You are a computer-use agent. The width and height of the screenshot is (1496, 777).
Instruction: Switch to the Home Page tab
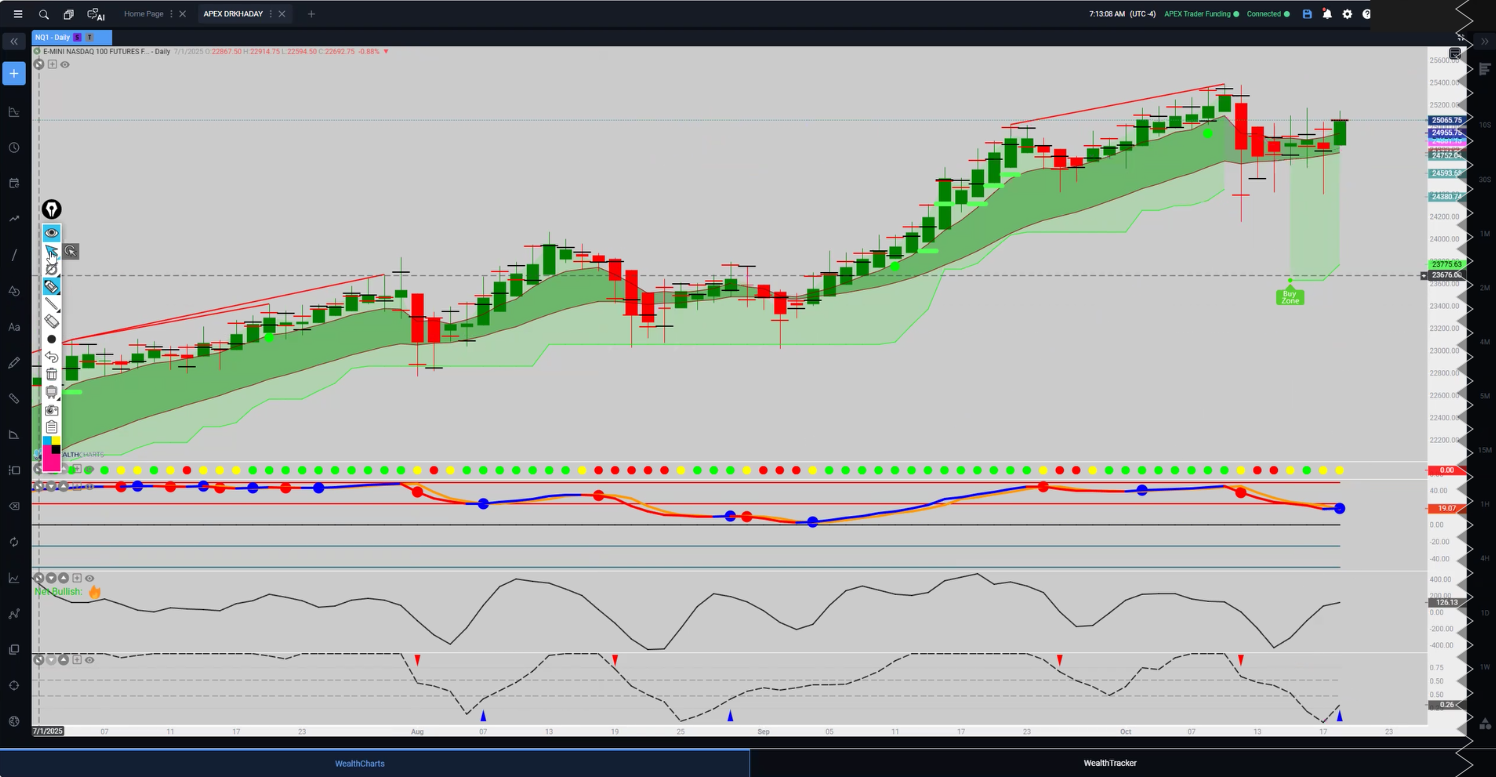point(143,14)
